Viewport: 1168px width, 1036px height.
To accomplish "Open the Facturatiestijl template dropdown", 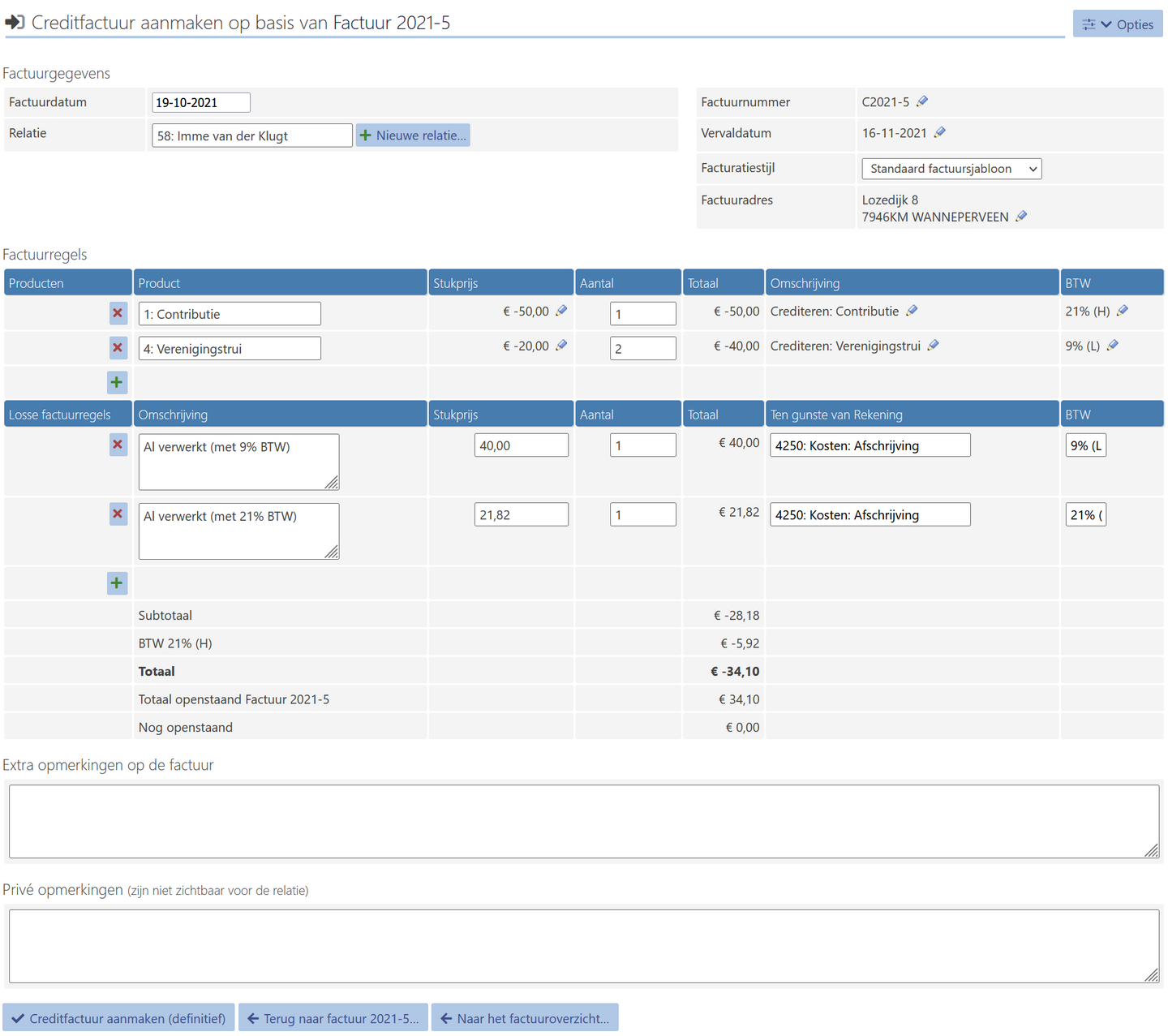I will click(x=951, y=168).
